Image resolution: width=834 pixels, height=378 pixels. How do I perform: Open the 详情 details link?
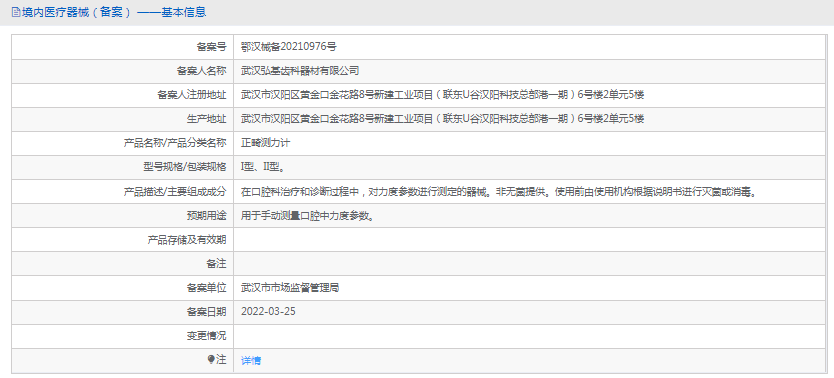tap(251, 360)
